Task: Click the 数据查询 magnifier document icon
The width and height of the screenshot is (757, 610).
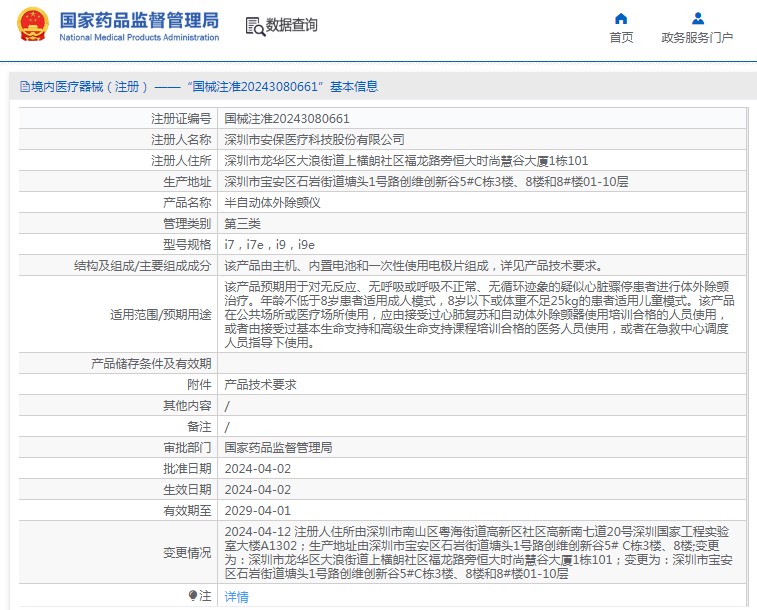Action: pos(254,26)
